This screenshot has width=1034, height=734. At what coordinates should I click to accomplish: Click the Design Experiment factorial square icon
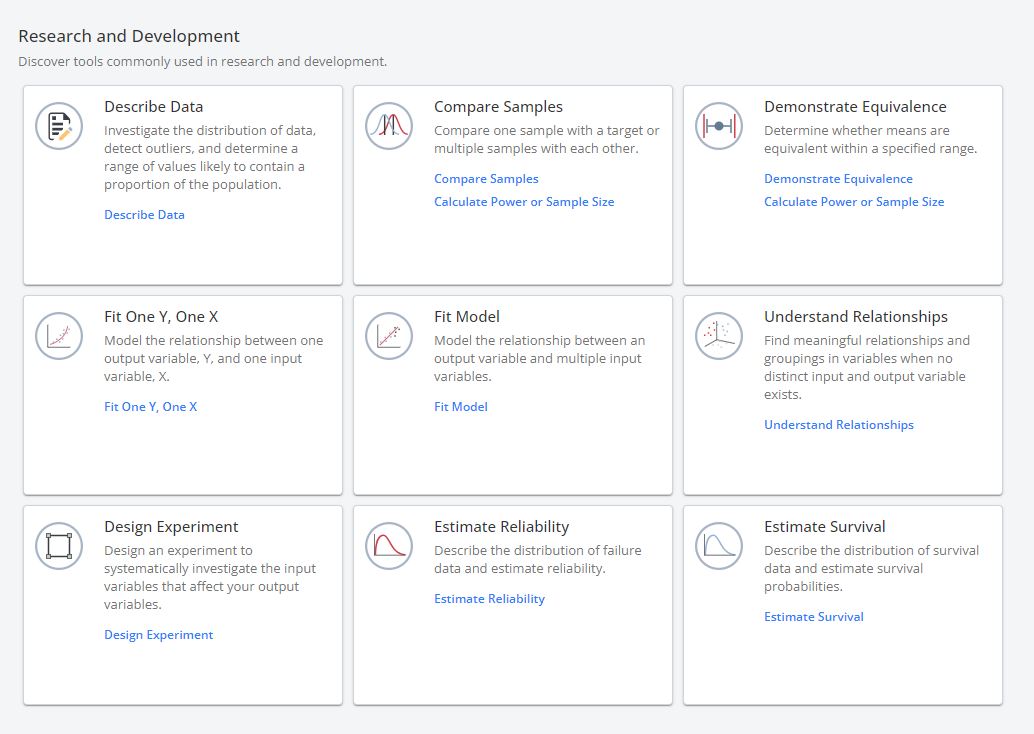(59, 546)
